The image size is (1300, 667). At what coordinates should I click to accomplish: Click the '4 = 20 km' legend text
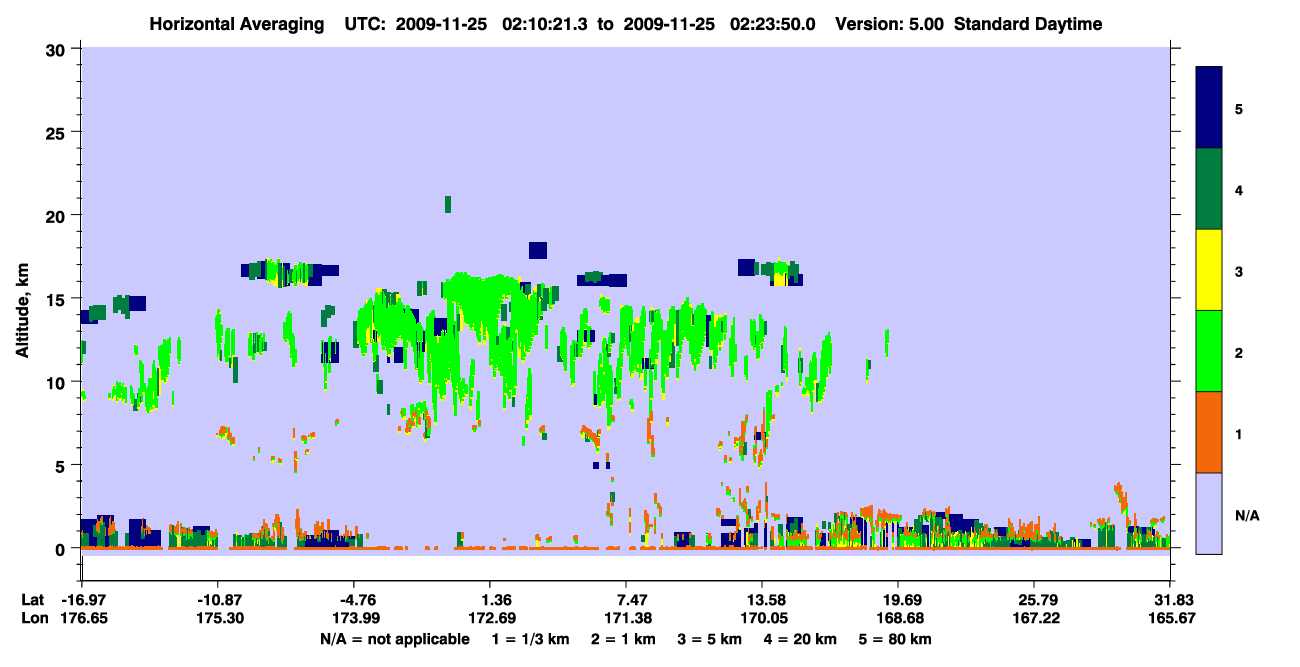pos(802,639)
